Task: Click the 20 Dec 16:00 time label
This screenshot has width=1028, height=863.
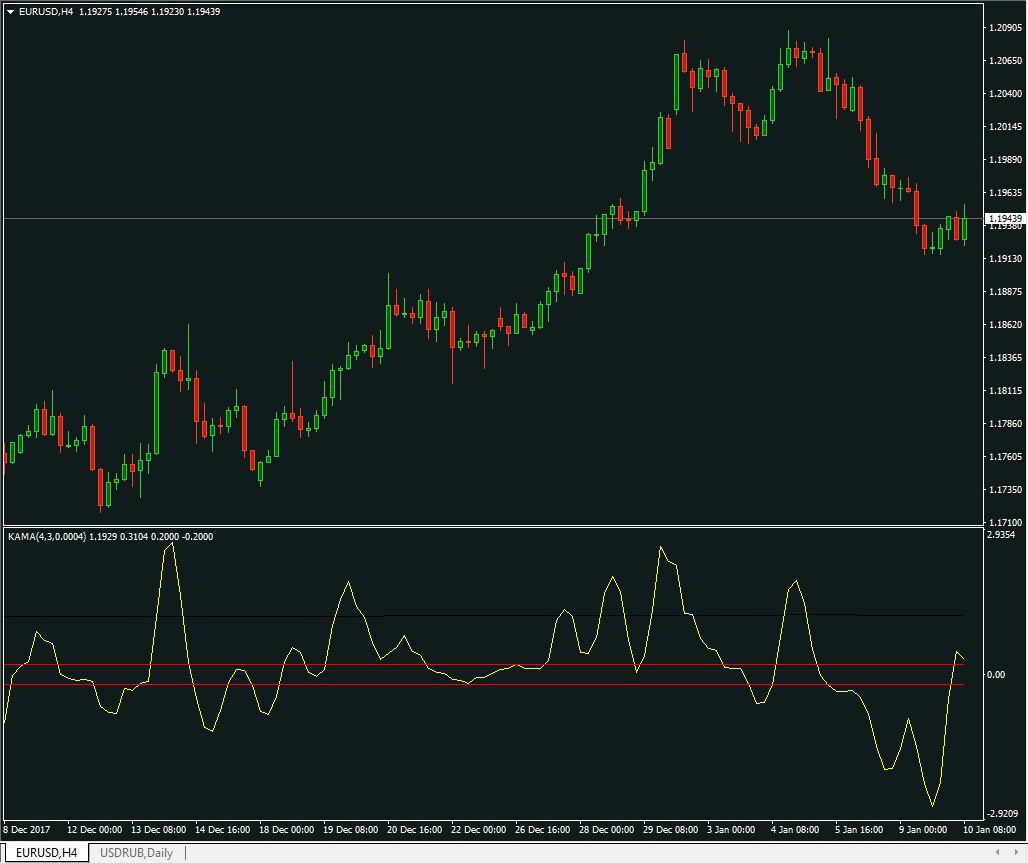Action: [x=414, y=830]
